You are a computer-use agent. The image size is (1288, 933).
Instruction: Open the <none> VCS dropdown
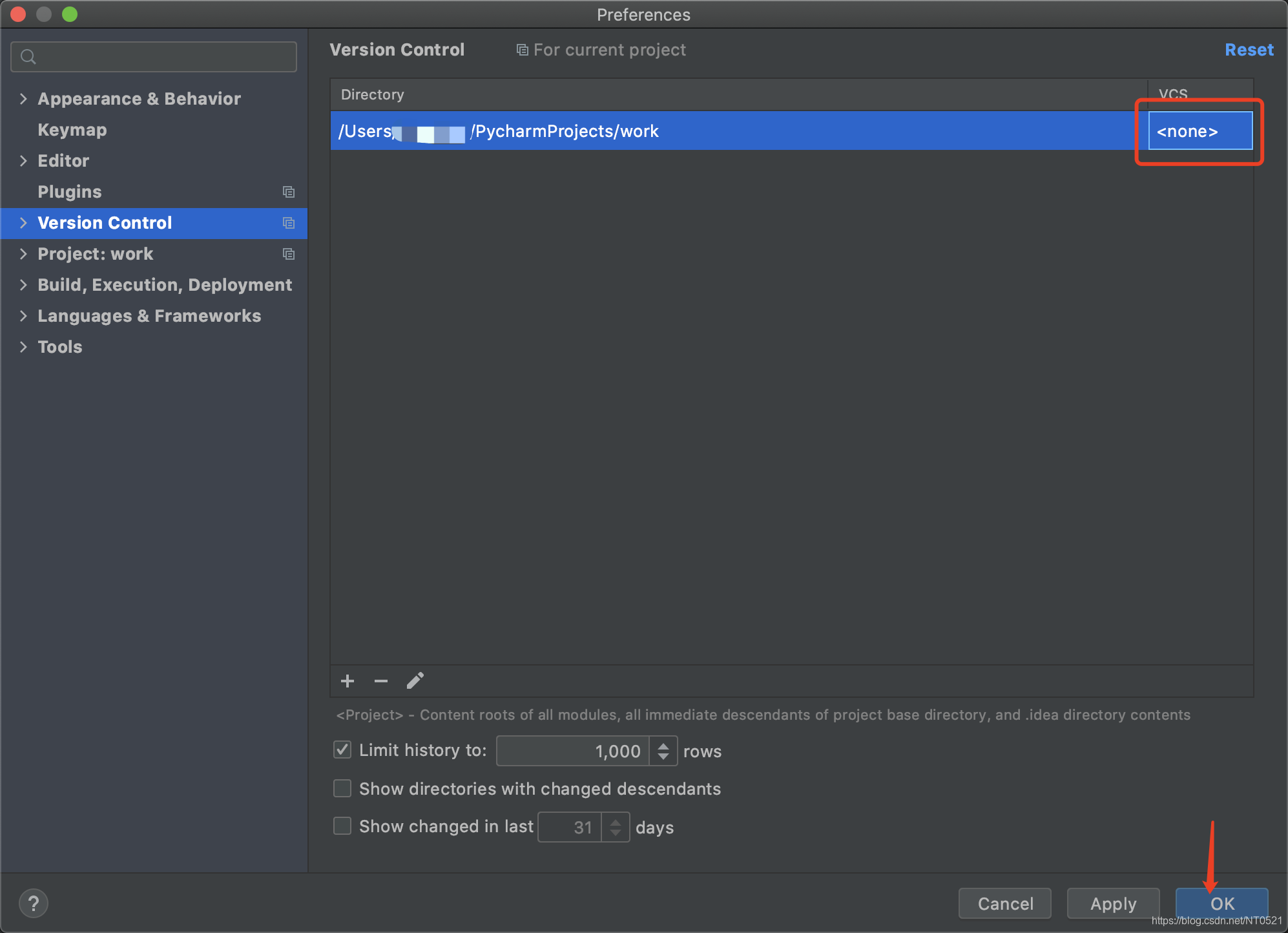pyautogui.click(x=1200, y=131)
